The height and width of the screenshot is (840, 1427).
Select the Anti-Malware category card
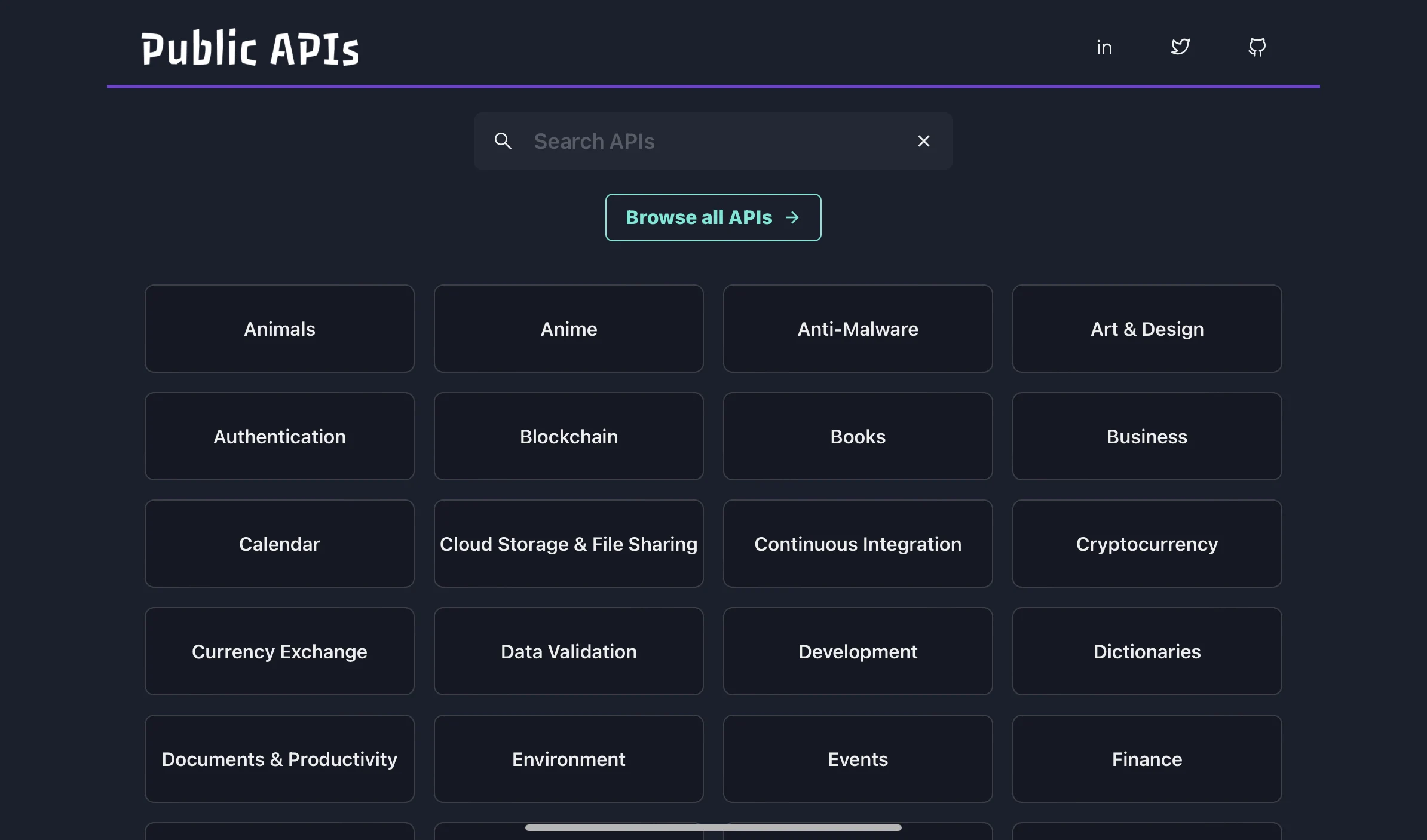tap(858, 329)
